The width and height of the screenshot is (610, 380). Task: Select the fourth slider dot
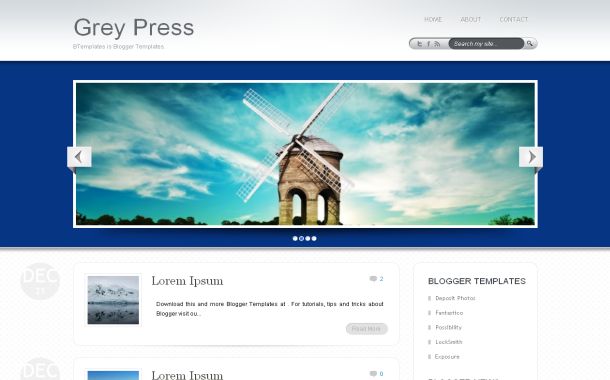314,238
